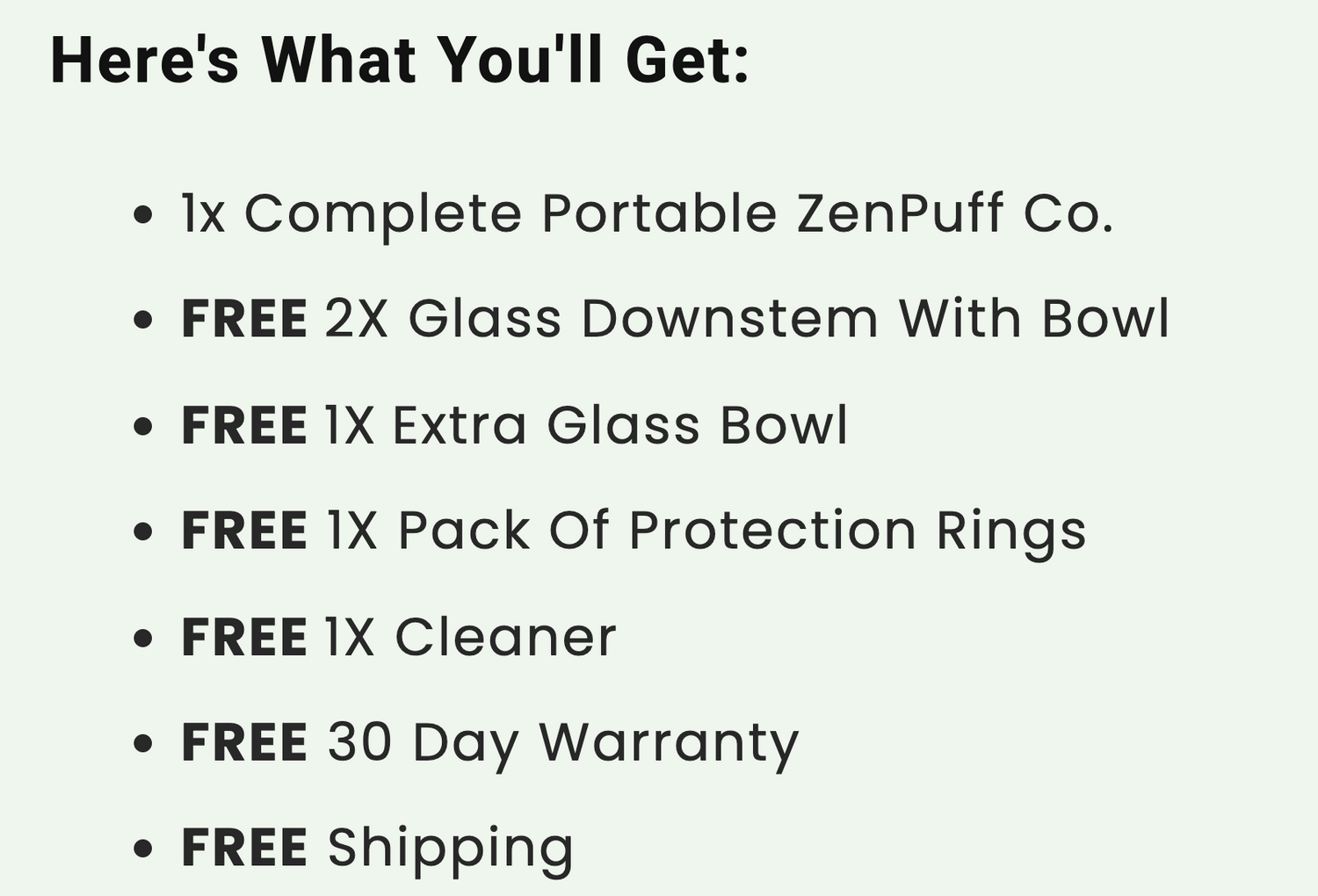Click the "1x Complete Portable ZenPuff Co." text

(x=648, y=213)
